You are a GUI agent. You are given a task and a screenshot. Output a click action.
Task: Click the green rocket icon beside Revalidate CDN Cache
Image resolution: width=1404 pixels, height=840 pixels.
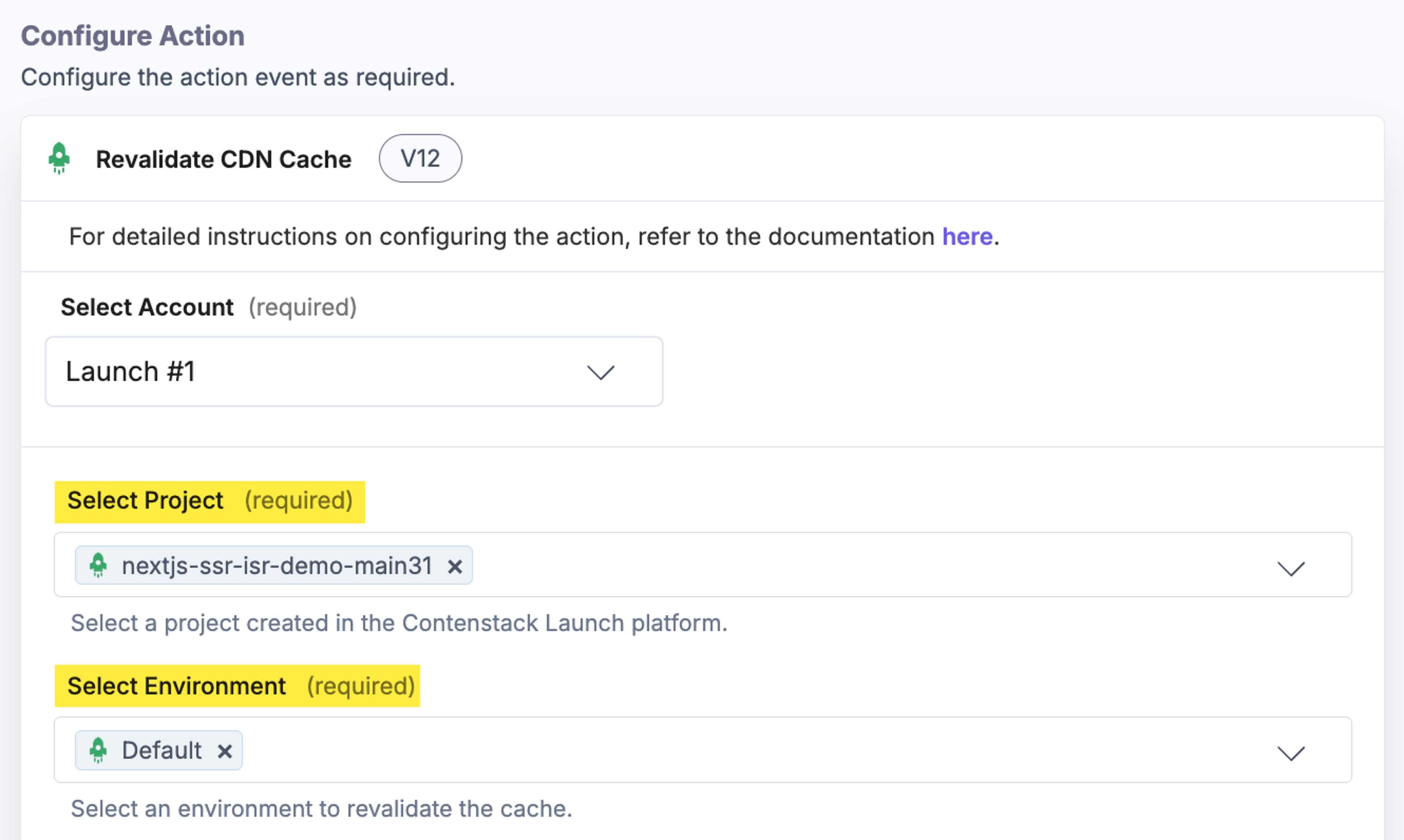coord(59,158)
